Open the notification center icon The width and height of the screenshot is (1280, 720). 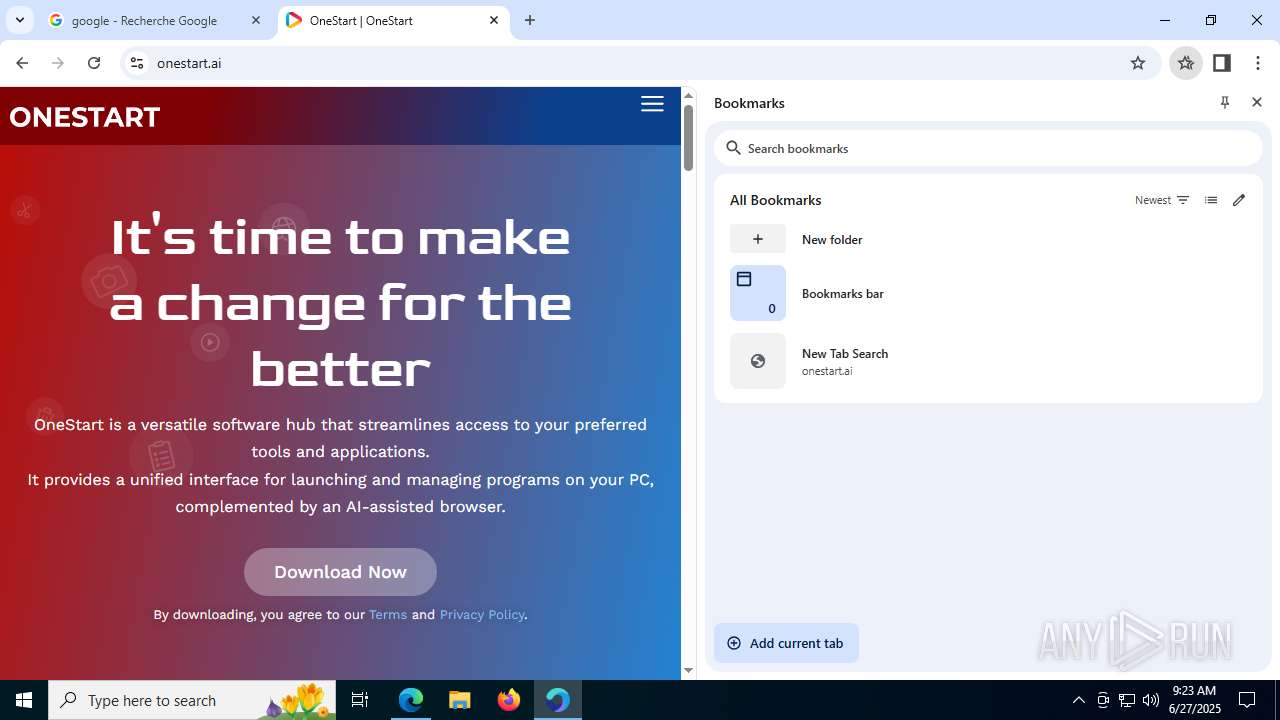pyautogui.click(x=1247, y=700)
